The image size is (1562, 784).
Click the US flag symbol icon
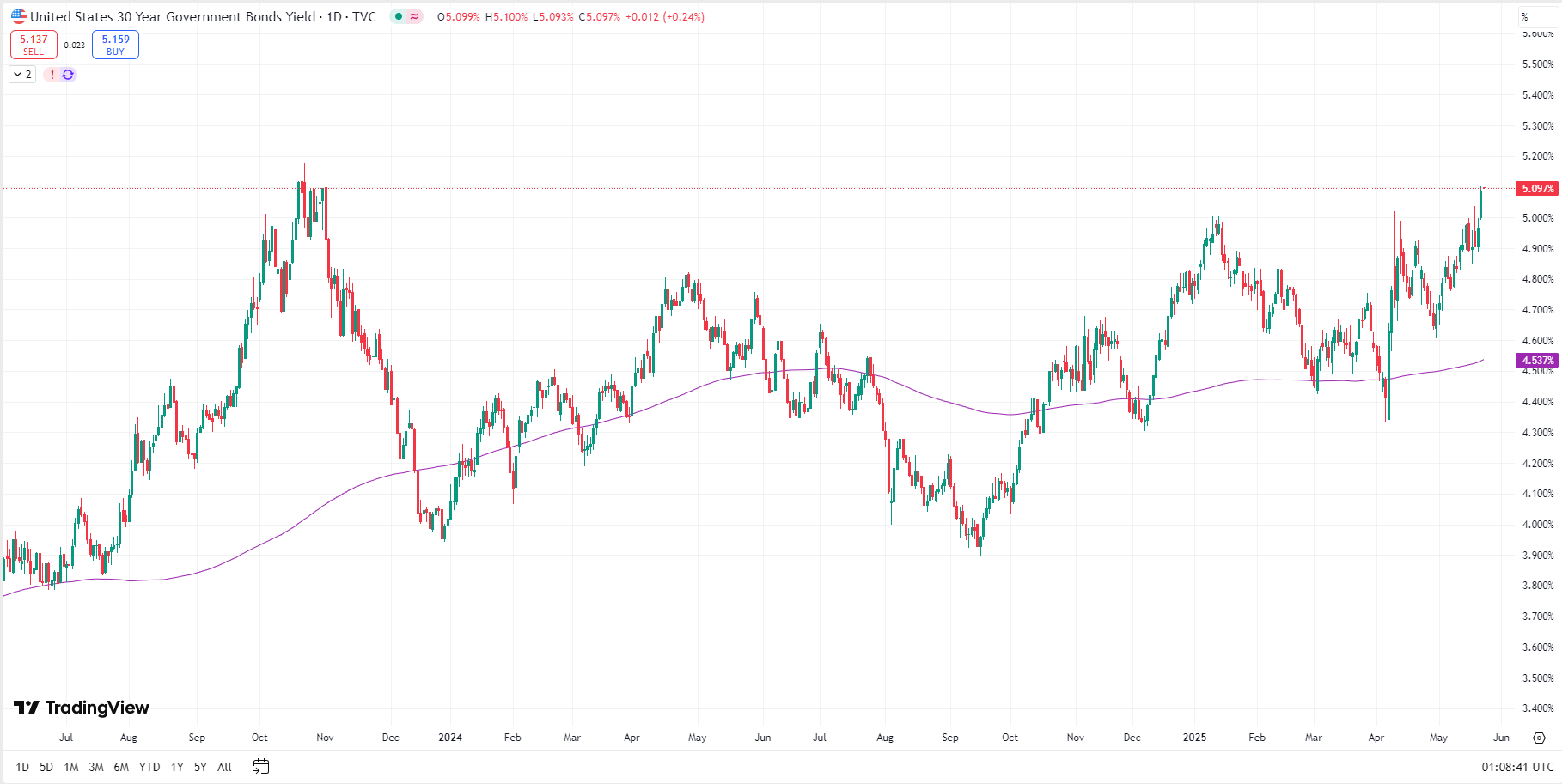[19, 16]
